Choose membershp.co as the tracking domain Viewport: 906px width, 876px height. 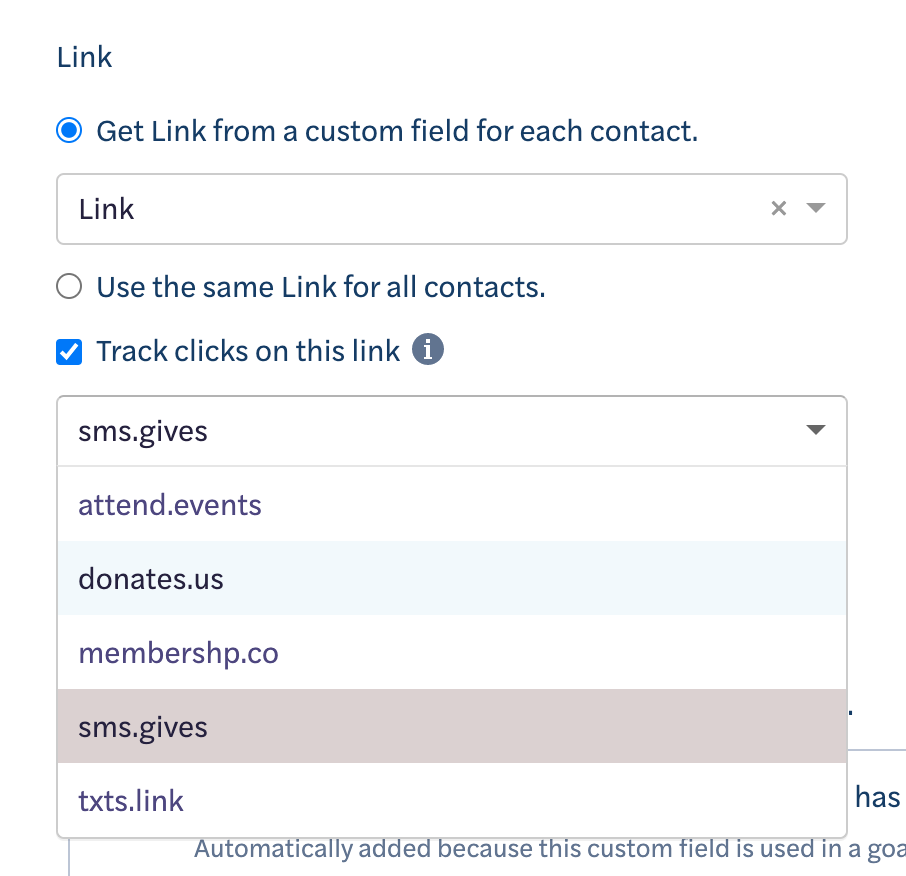click(452, 652)
